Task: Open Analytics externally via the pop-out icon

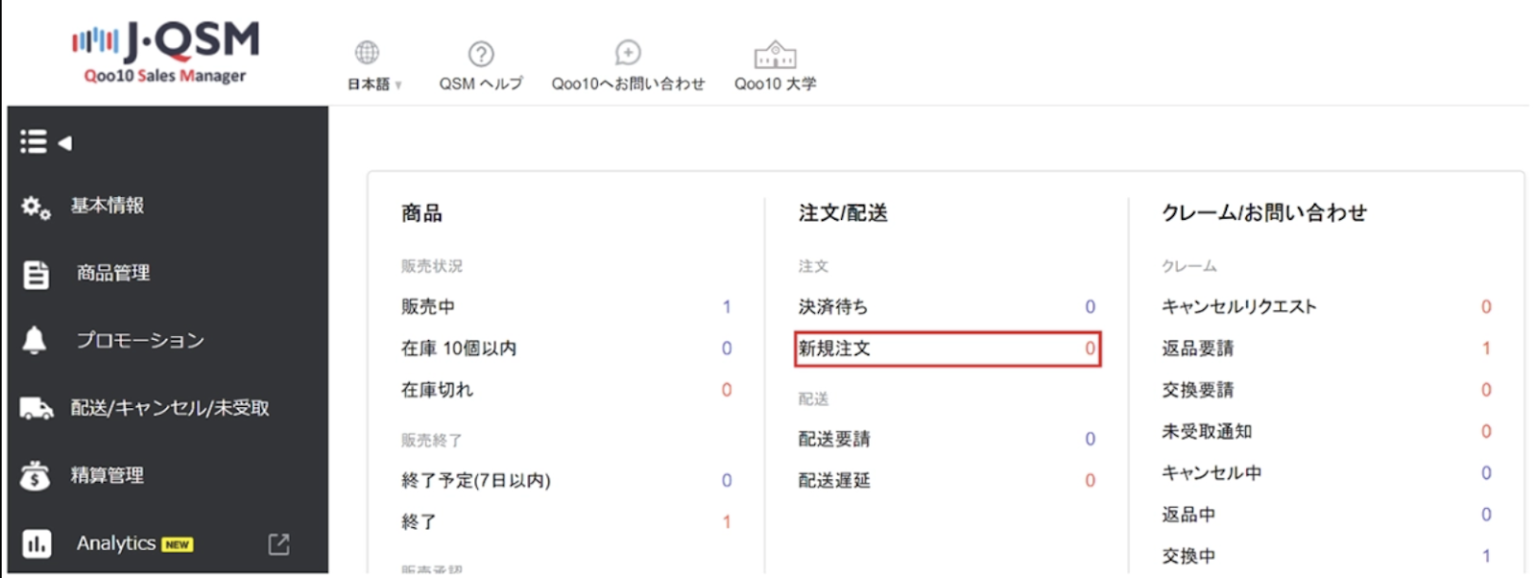Action: (x=279, y=543)
